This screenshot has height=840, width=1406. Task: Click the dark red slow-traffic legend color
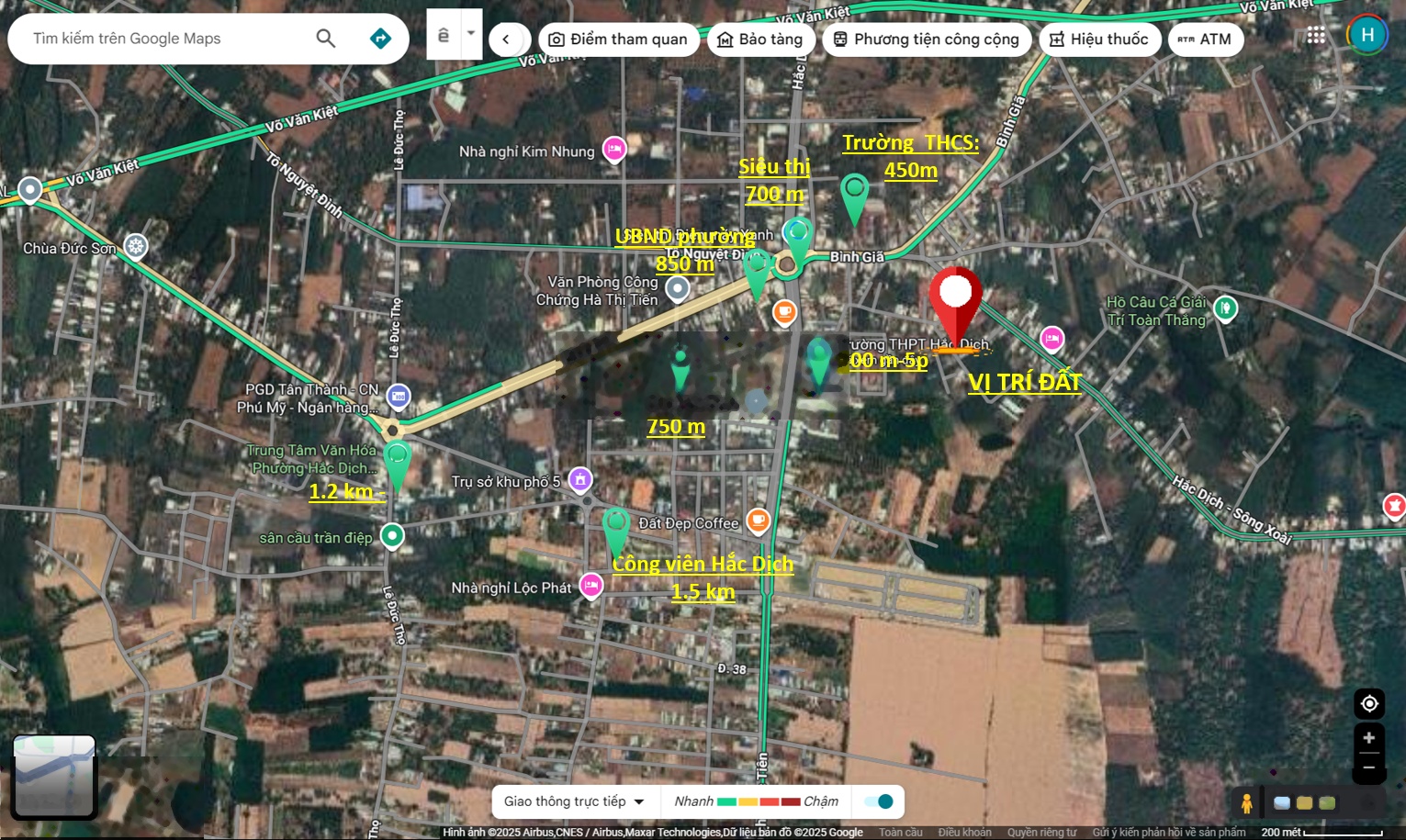[791, 801]
